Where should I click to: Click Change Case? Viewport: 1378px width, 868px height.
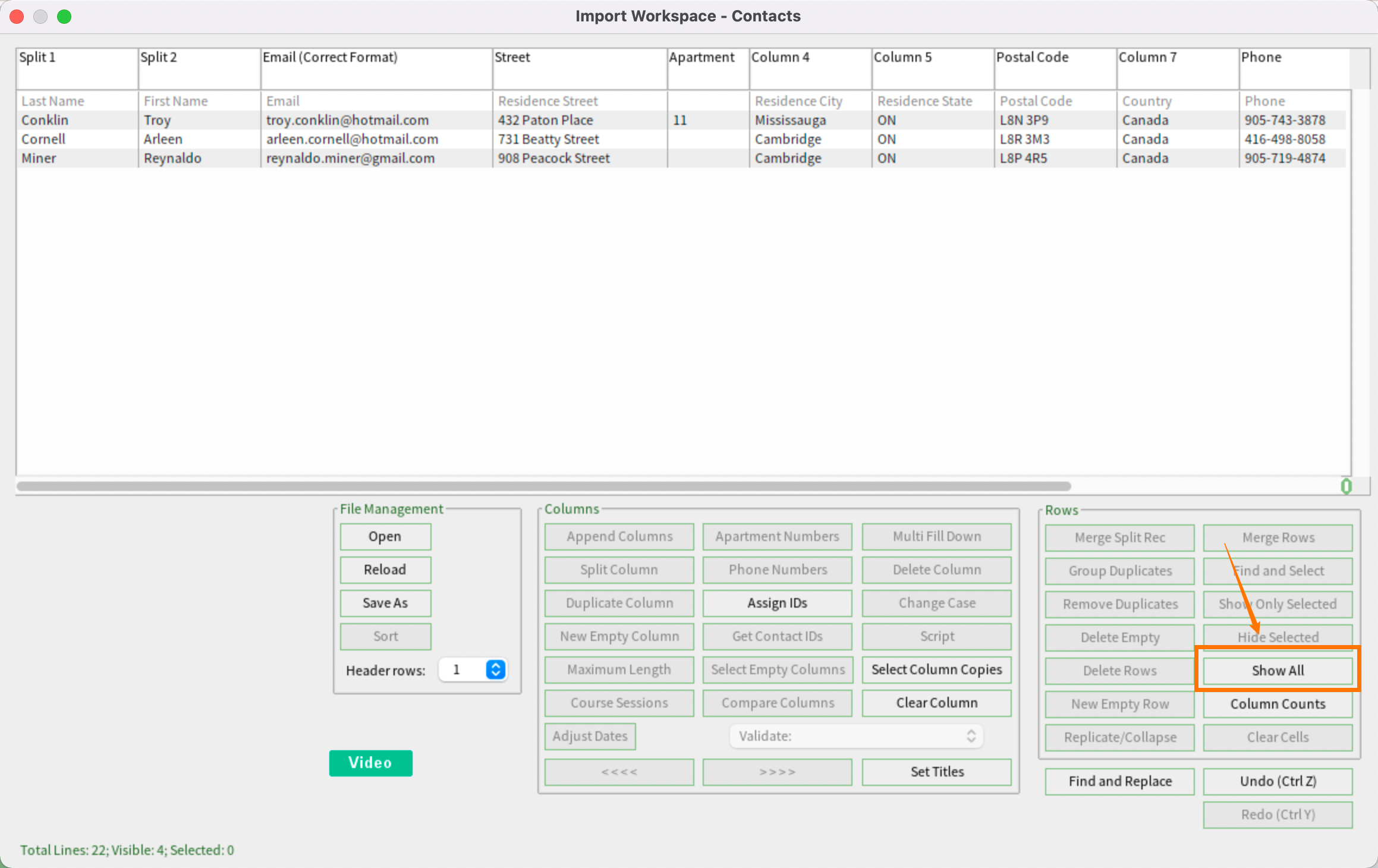(937, 603)
